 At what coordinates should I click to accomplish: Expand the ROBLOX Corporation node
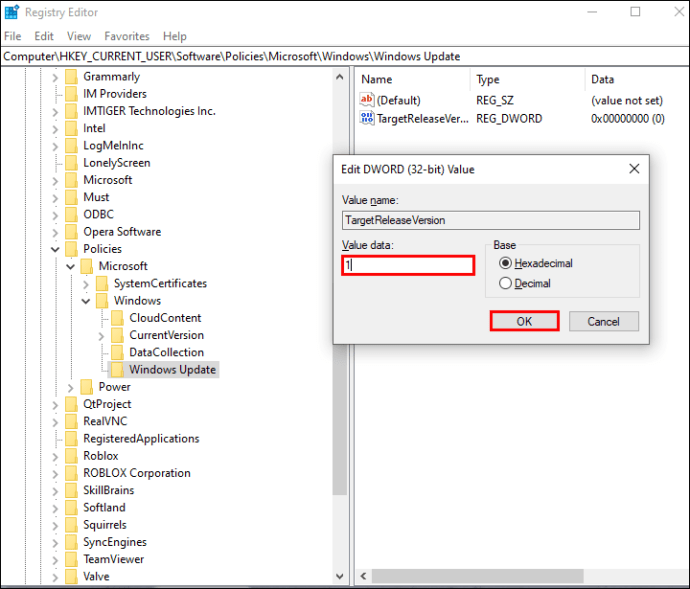tap(55, 474)
